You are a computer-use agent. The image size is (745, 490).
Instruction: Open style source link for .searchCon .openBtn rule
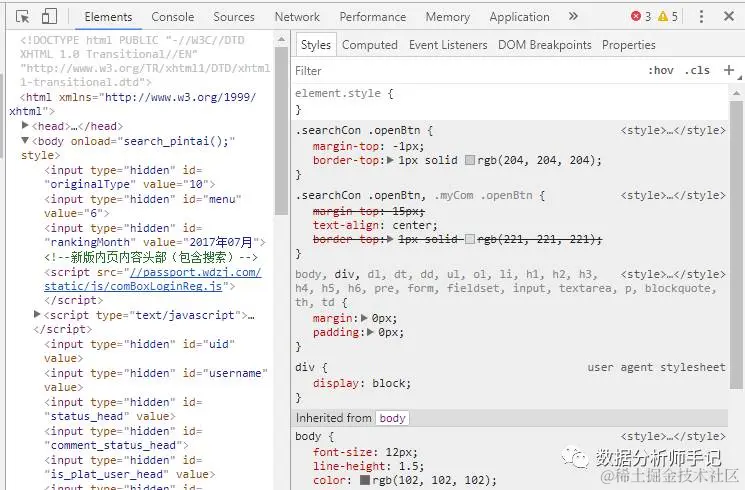pyautogui.click(x=673, y=130)
